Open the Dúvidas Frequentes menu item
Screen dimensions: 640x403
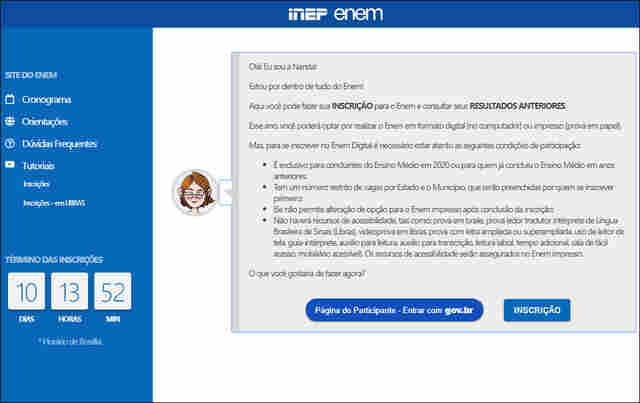[59, 144]
